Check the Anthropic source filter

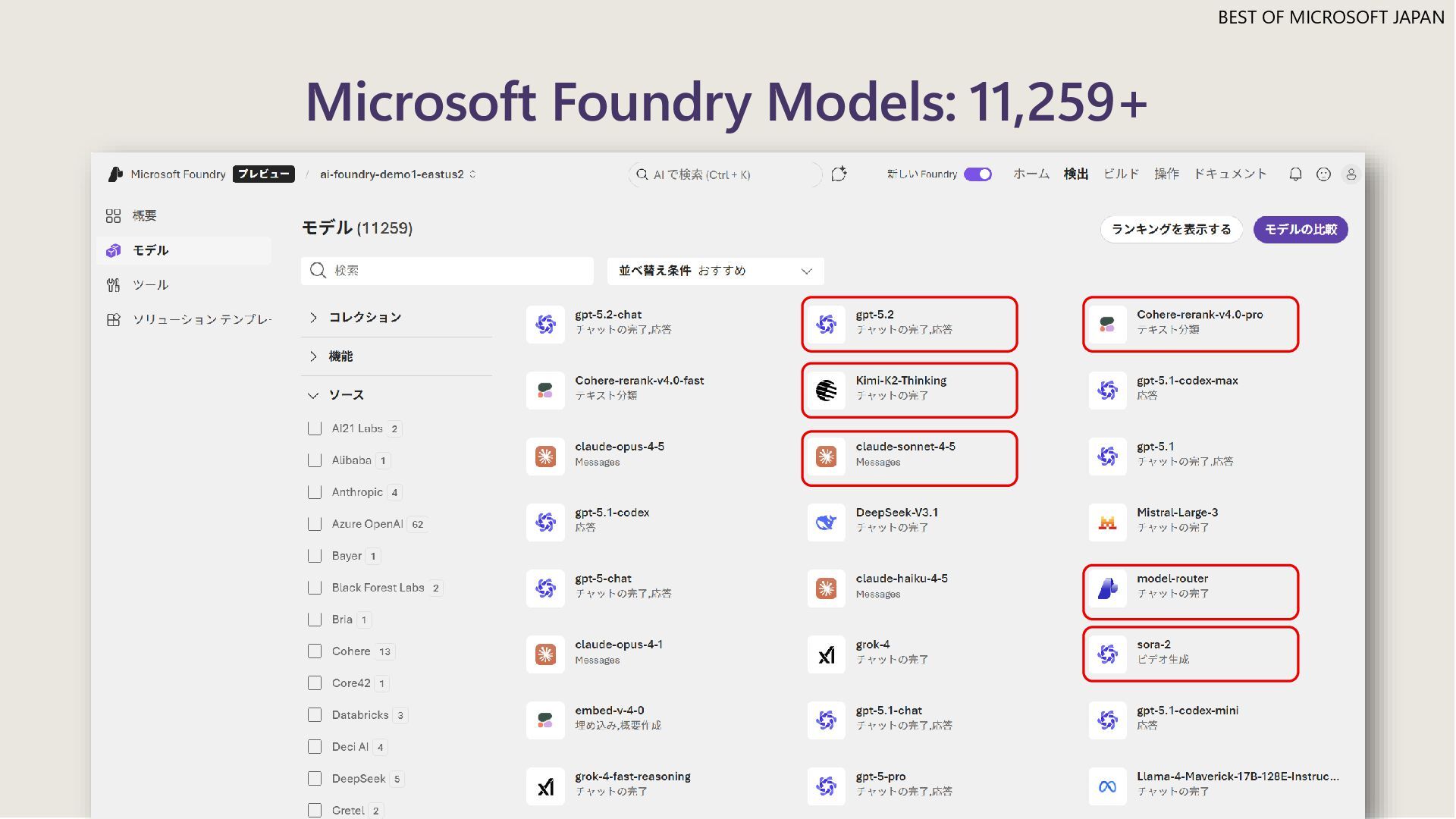pos(315,492)
